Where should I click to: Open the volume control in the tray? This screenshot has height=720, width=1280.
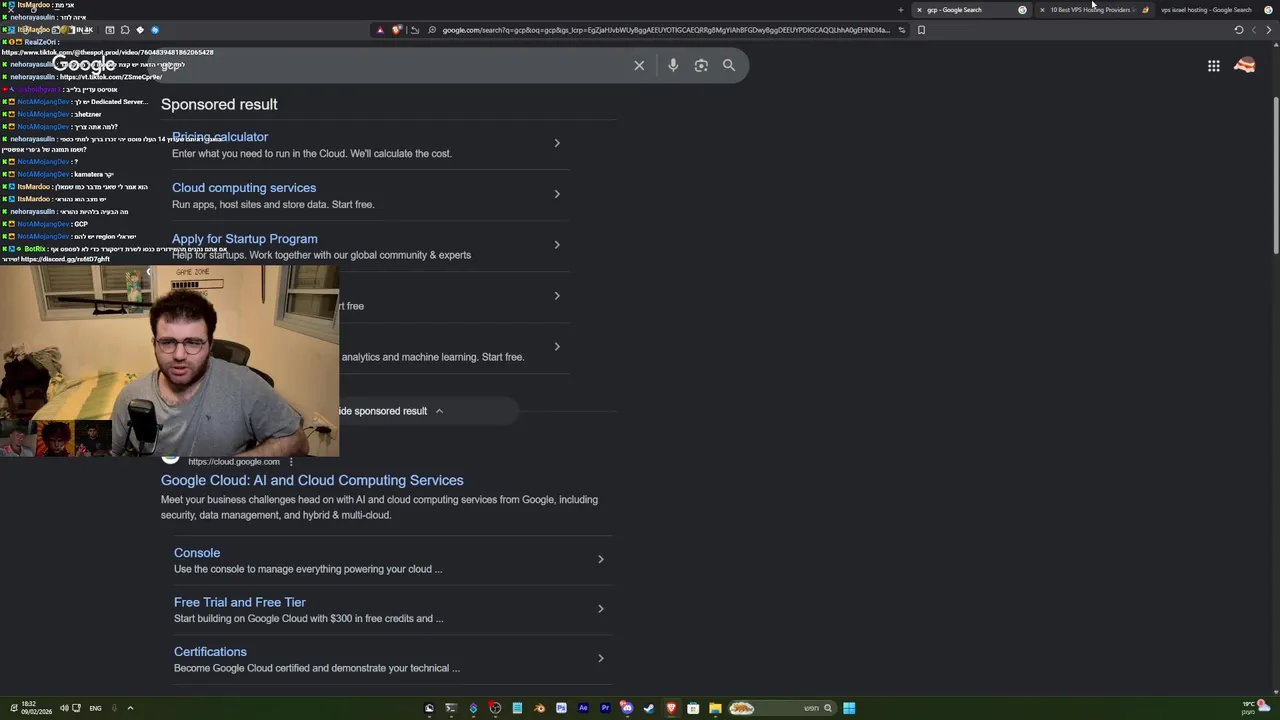click(64, 708)
